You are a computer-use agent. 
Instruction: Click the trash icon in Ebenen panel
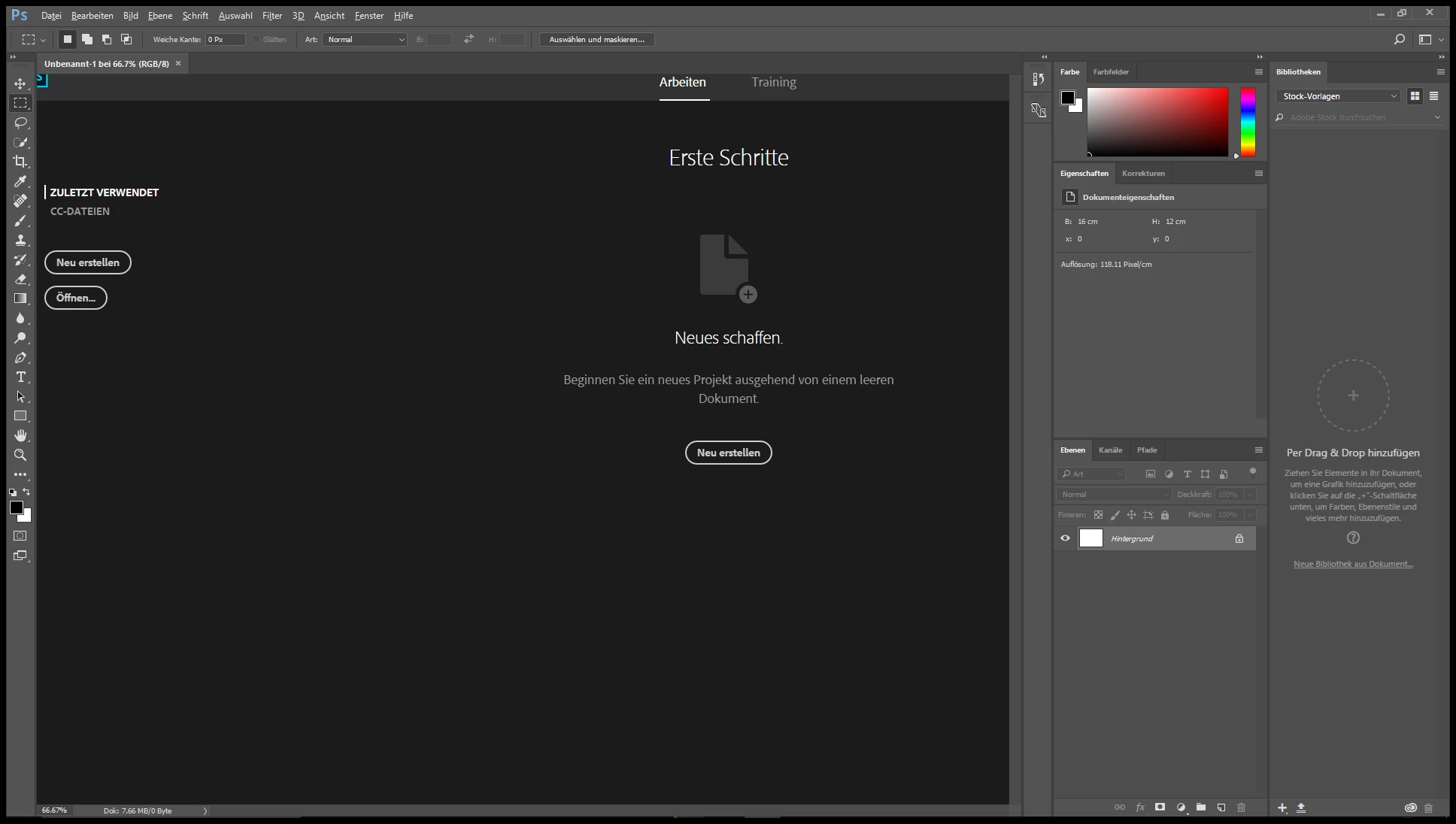(1241, 807)
